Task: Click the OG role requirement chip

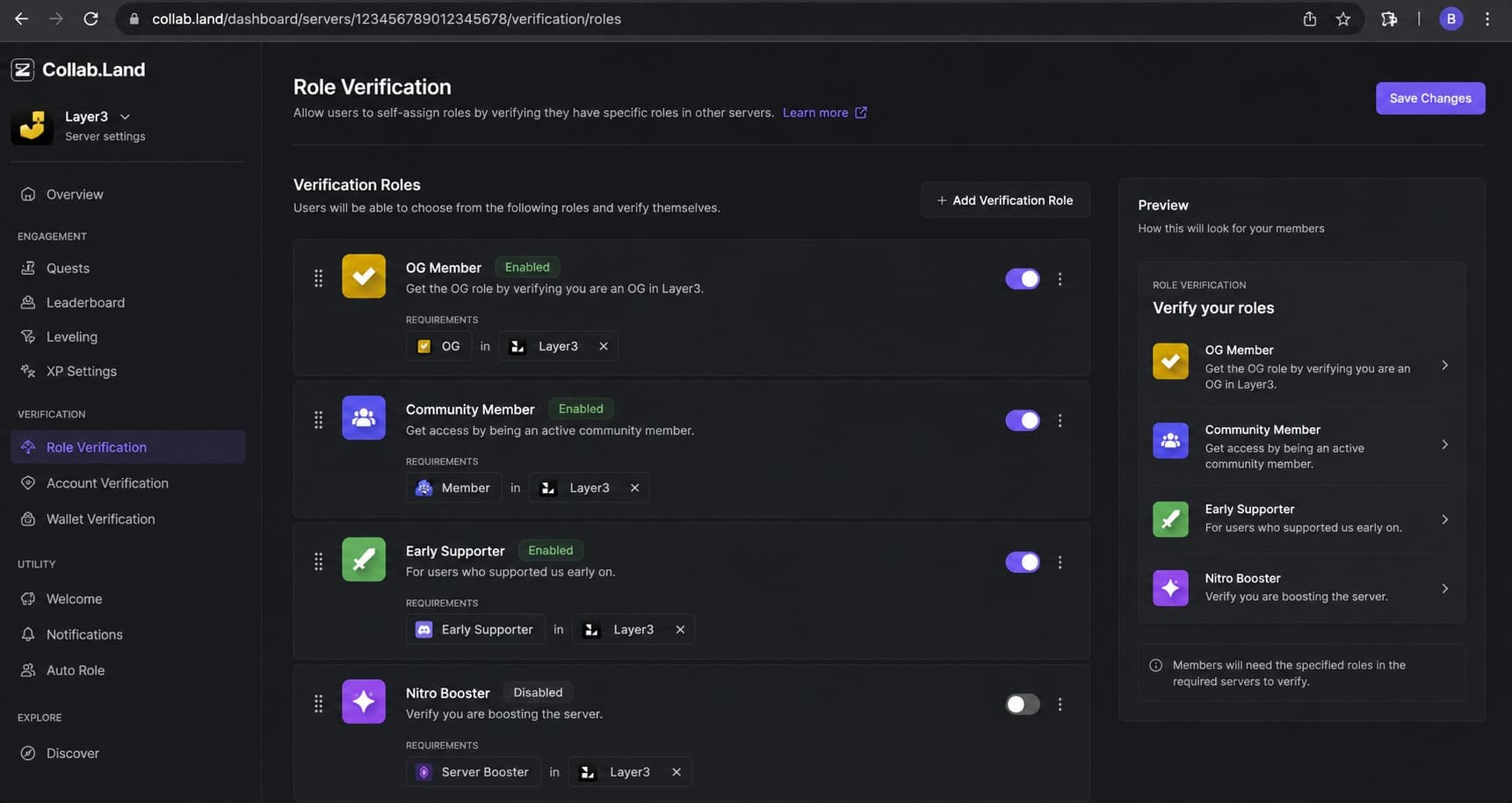Action: pyautogui.click(x=439, y=346)
